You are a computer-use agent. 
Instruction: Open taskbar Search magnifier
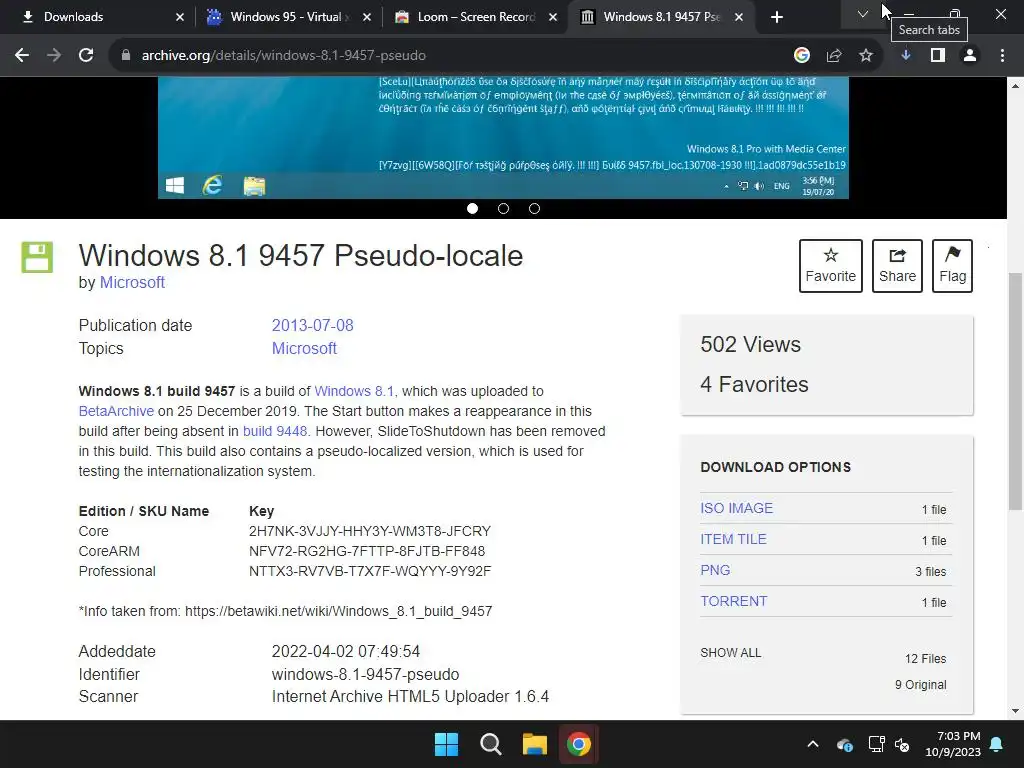coord(490,744)
